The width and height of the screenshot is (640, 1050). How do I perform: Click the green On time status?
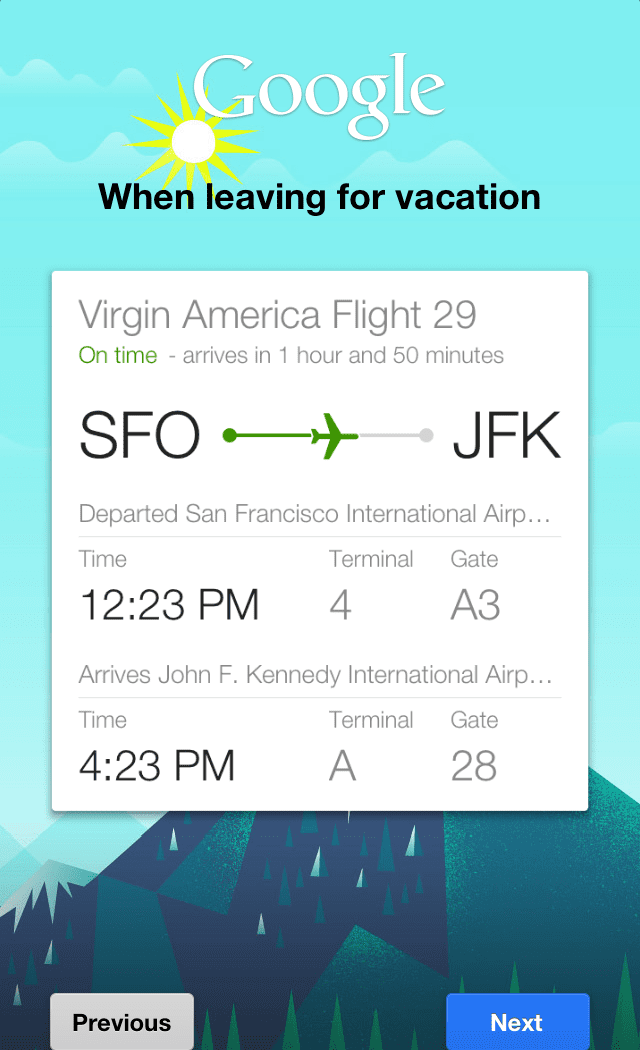tap(118, 355)
